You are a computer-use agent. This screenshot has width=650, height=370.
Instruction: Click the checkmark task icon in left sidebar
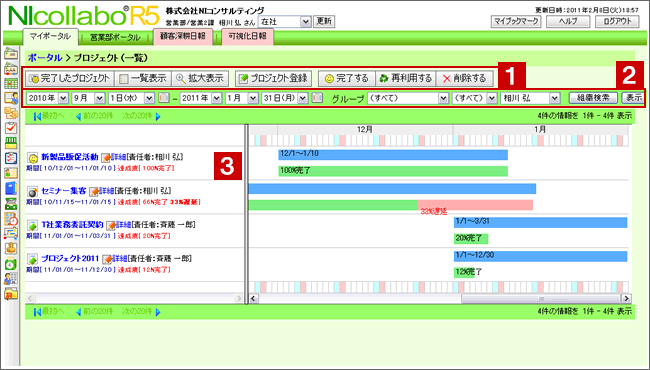(x=11, y=128)
